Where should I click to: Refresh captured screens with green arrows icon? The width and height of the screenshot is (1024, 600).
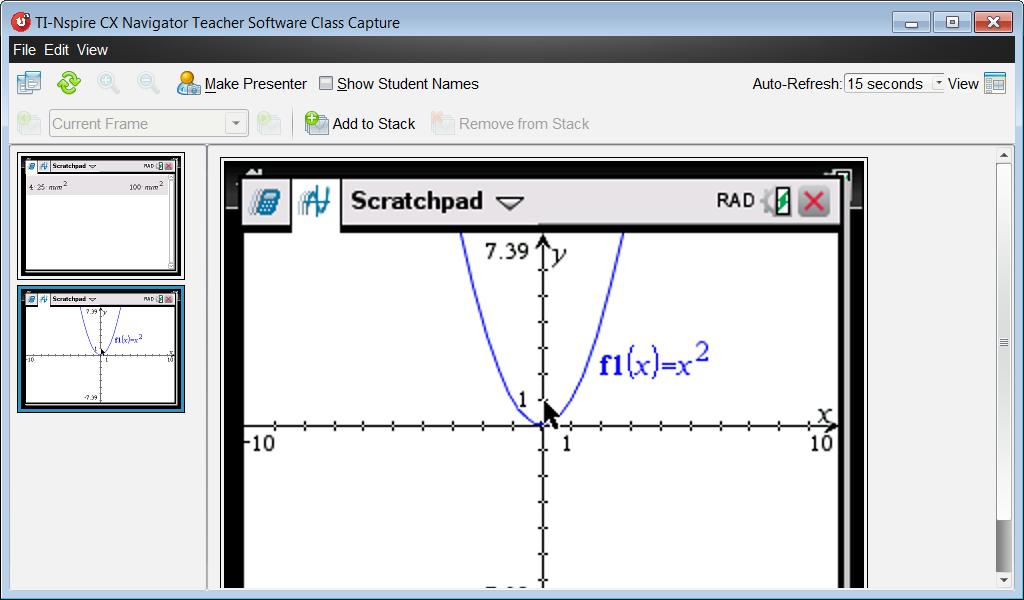point(69,83)
